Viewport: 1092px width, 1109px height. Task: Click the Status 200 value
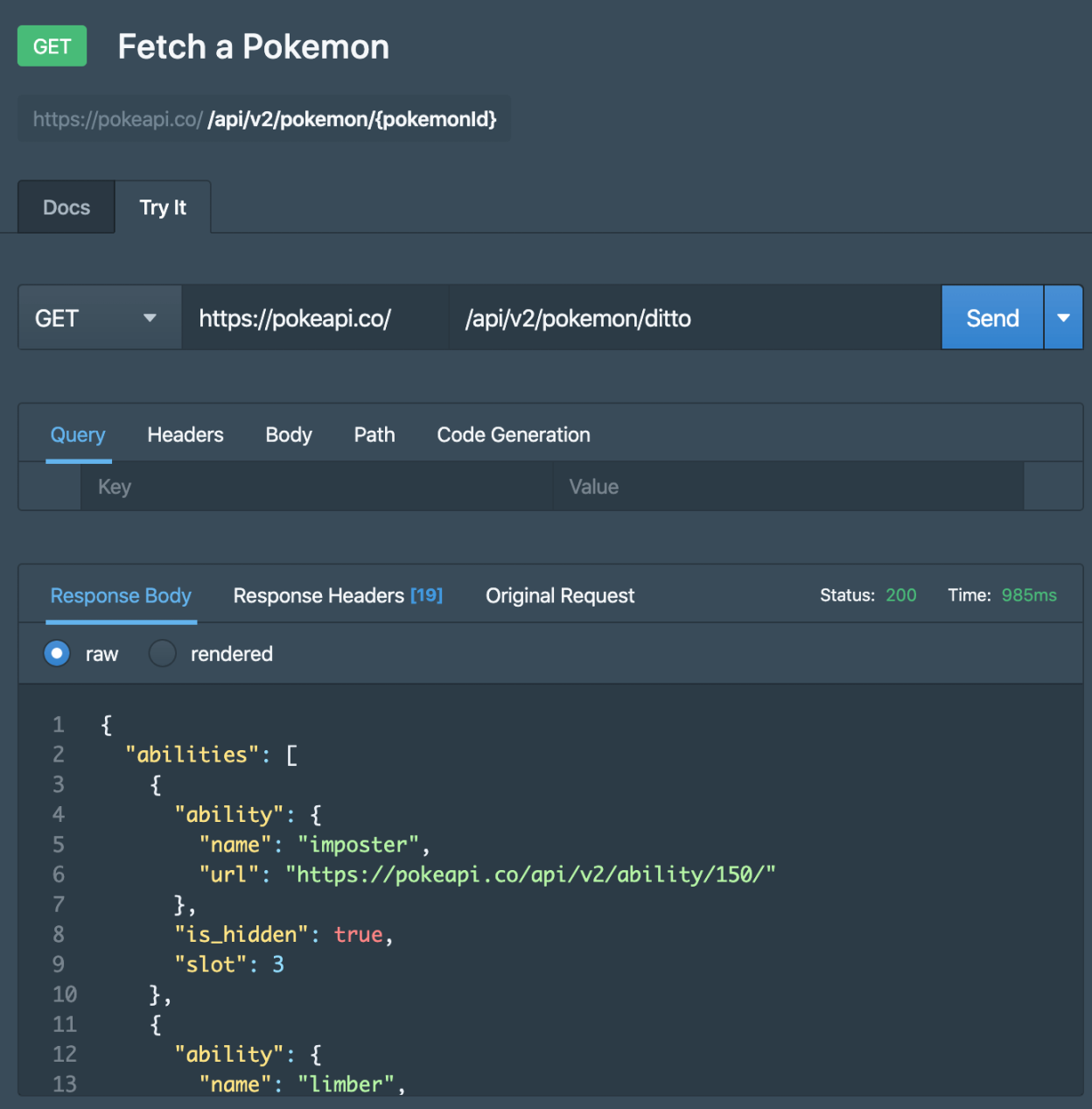point(900,595)
